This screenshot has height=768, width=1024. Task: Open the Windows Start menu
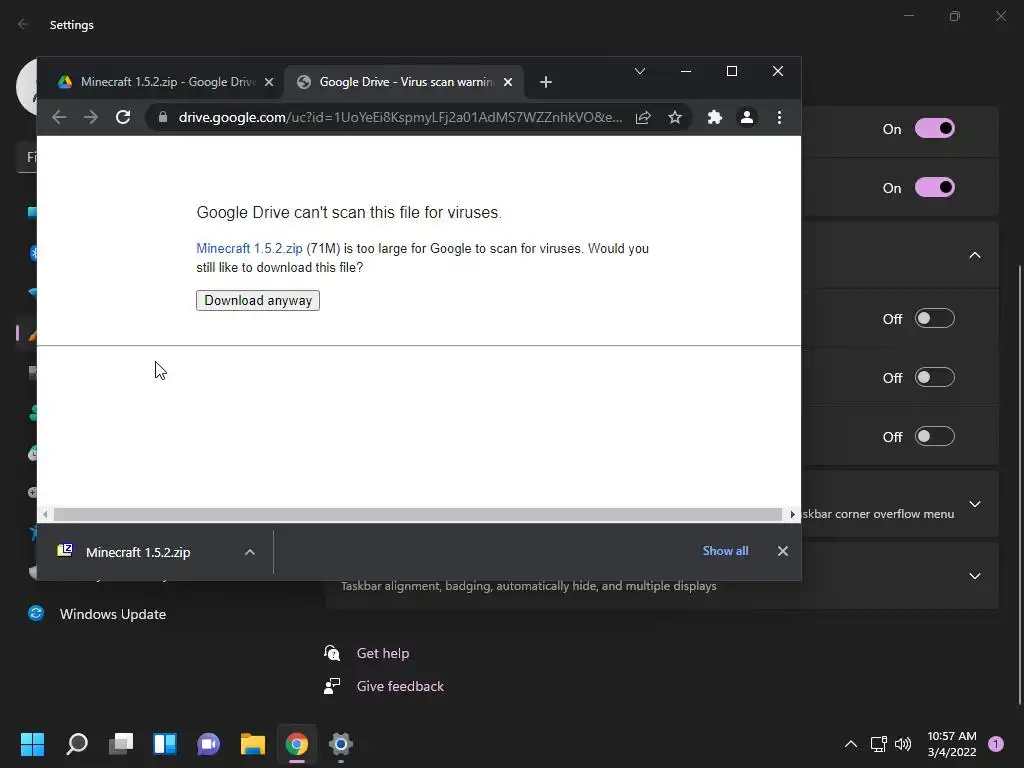[x=33, y=744]
